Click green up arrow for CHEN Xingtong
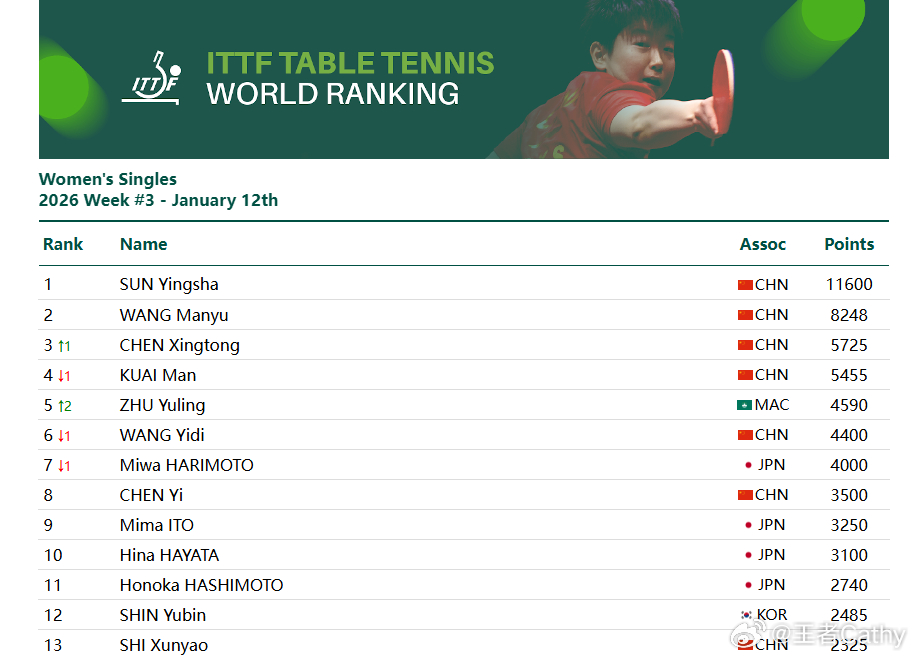This screenshot has height=658, width=915. 62,346
